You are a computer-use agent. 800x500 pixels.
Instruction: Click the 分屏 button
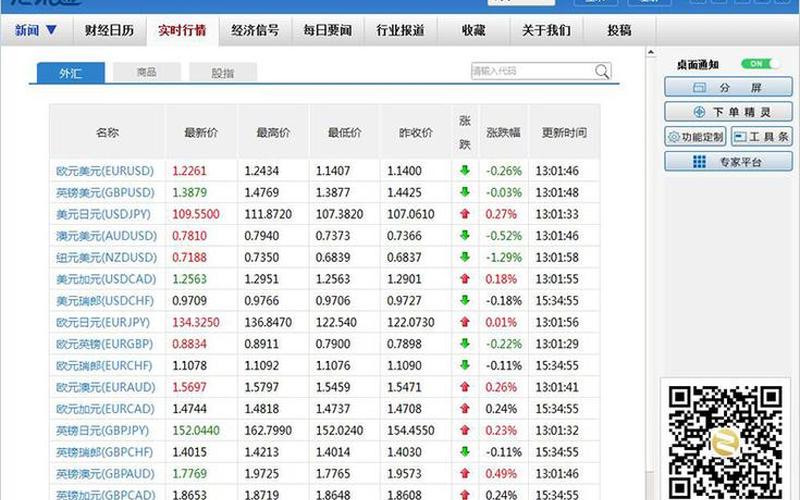728,87
